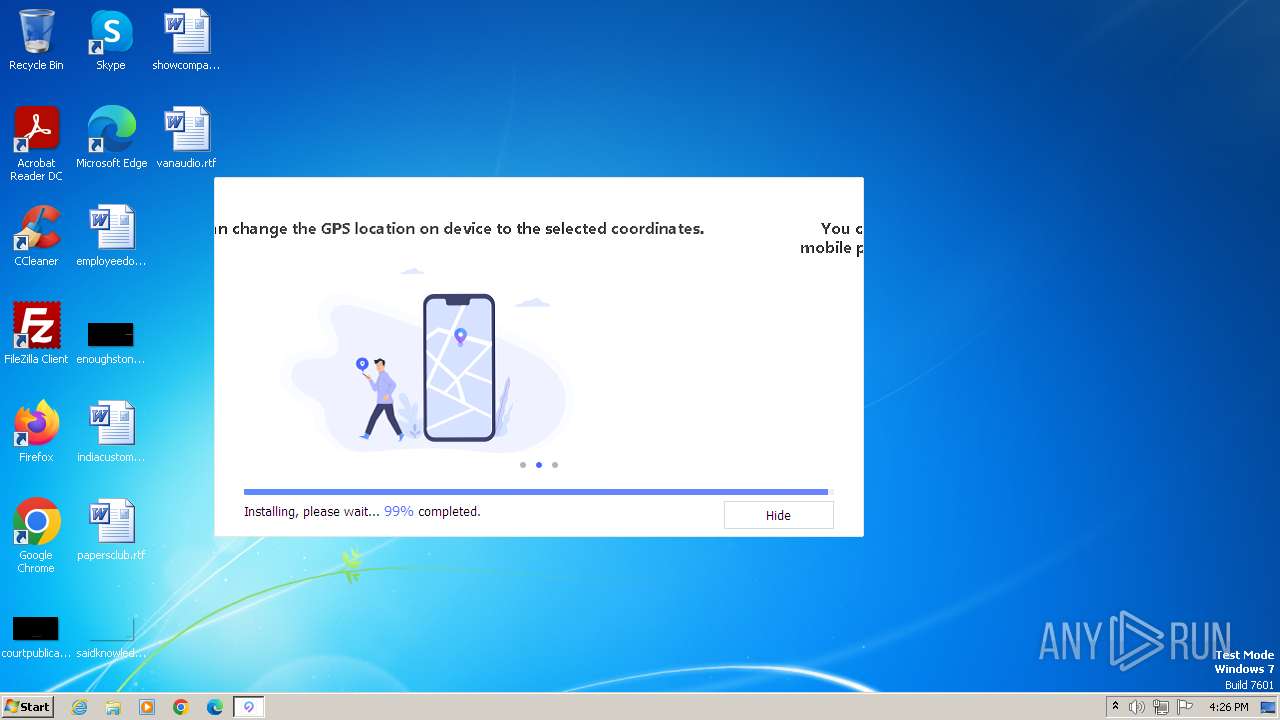Launch CCleaner desktop shortcut

pos(36,236)
